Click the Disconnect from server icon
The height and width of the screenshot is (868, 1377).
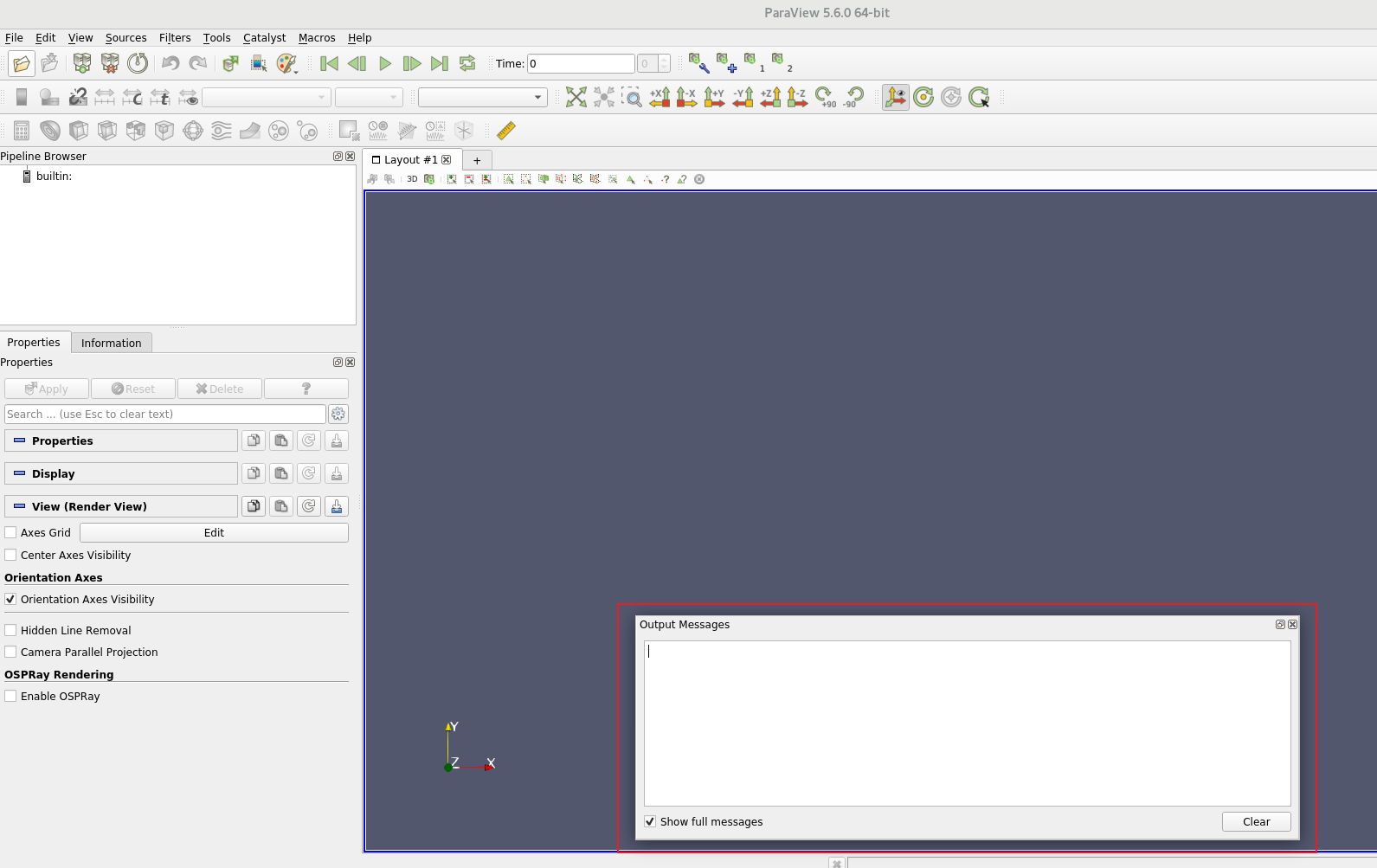[x=110, y=63]
